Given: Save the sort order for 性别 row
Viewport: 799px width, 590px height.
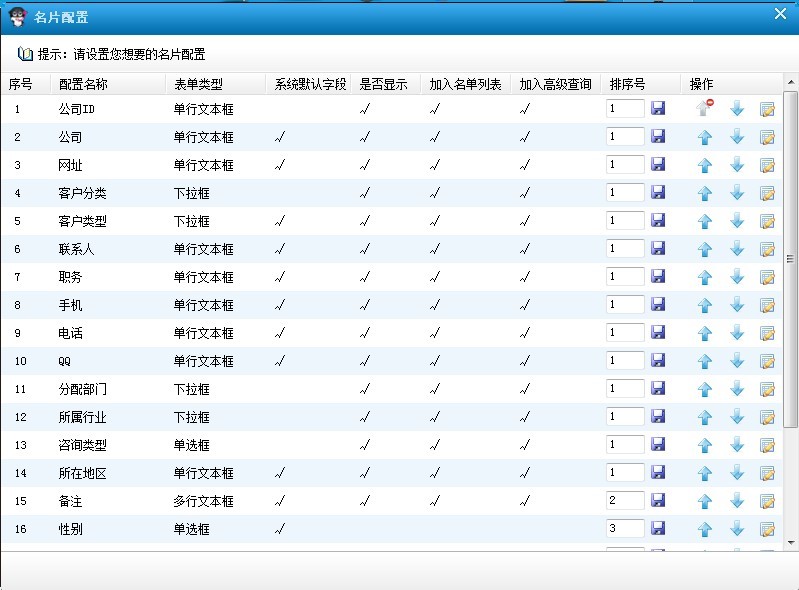Looking at the screenshot, I should [x=658, y=528].
